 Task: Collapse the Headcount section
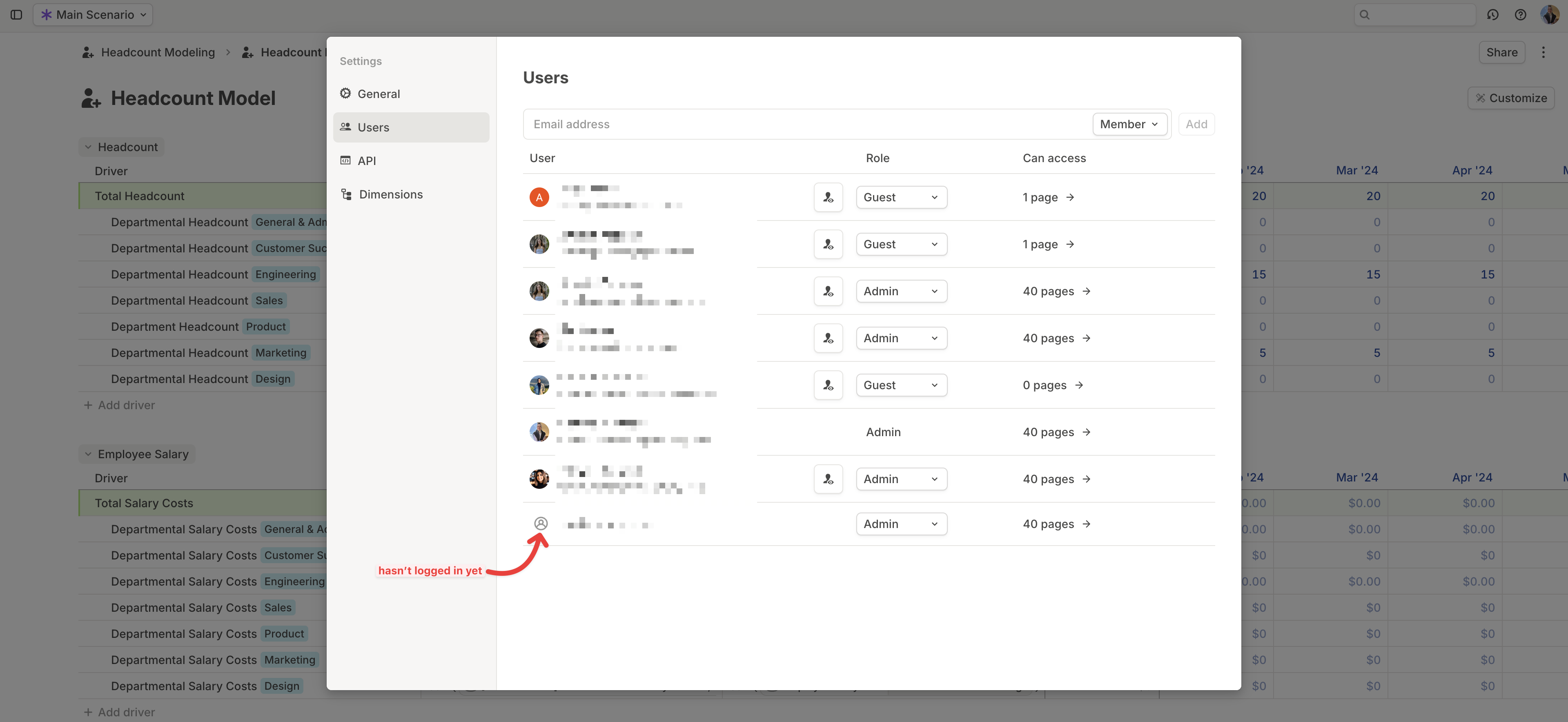tap(88, 147)
